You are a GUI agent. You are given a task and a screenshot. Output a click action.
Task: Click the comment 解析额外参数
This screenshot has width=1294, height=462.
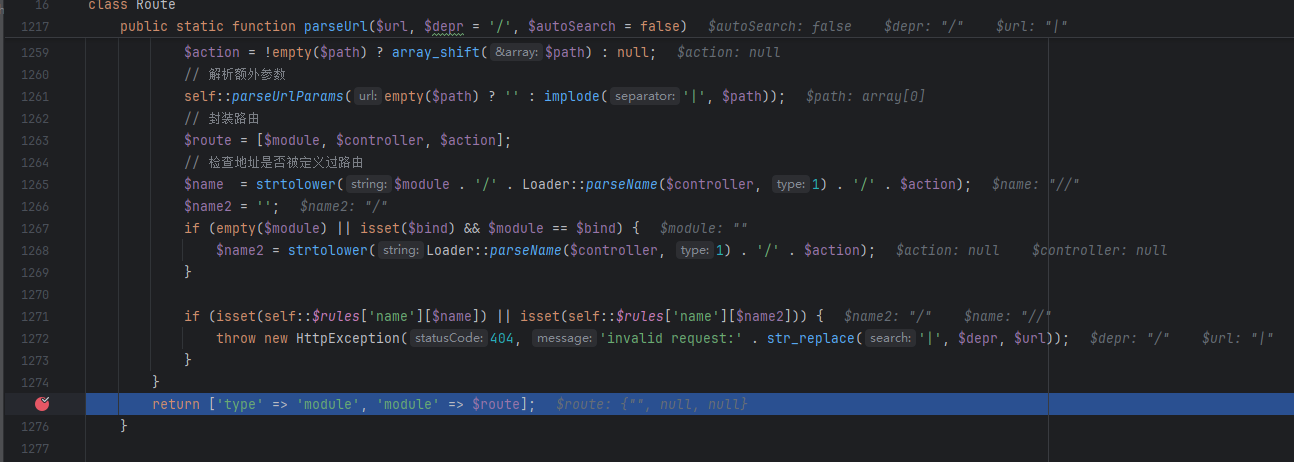(x=235, y=74)
